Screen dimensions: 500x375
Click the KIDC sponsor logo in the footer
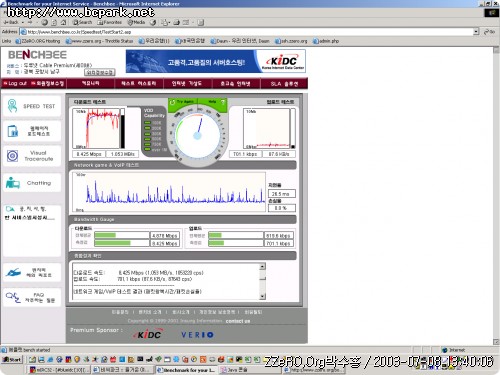[x=147, y=334]
